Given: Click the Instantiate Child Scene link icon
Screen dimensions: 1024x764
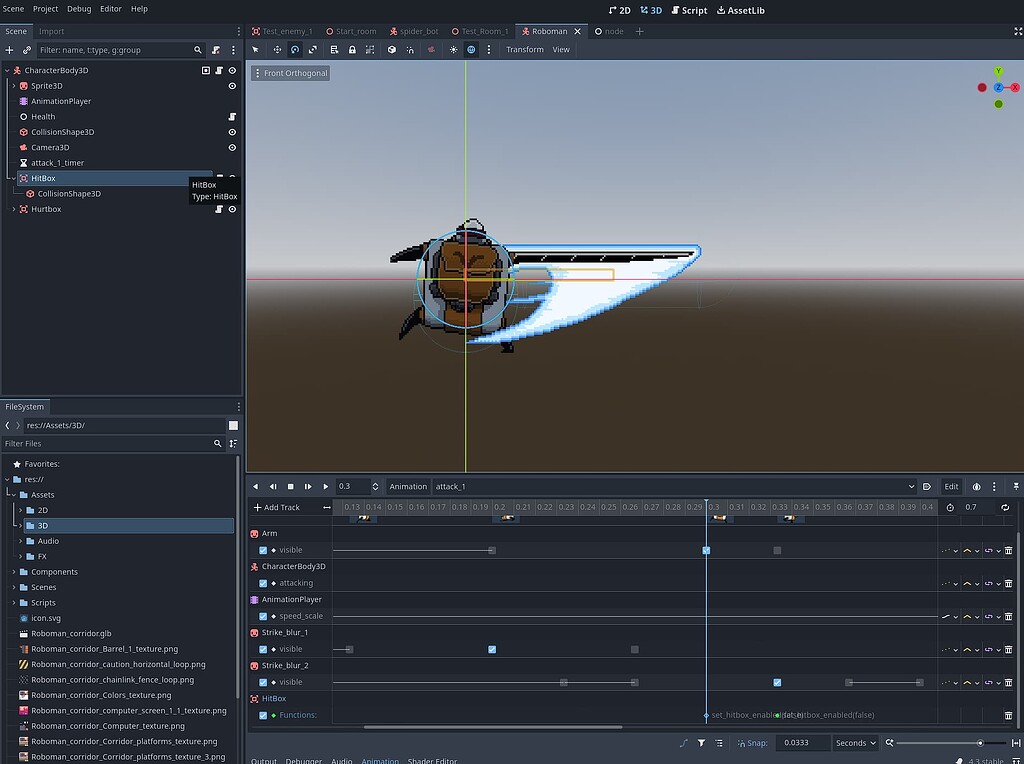Looking at the screenshot, I should pyautogui.click(x=27, y=49).
